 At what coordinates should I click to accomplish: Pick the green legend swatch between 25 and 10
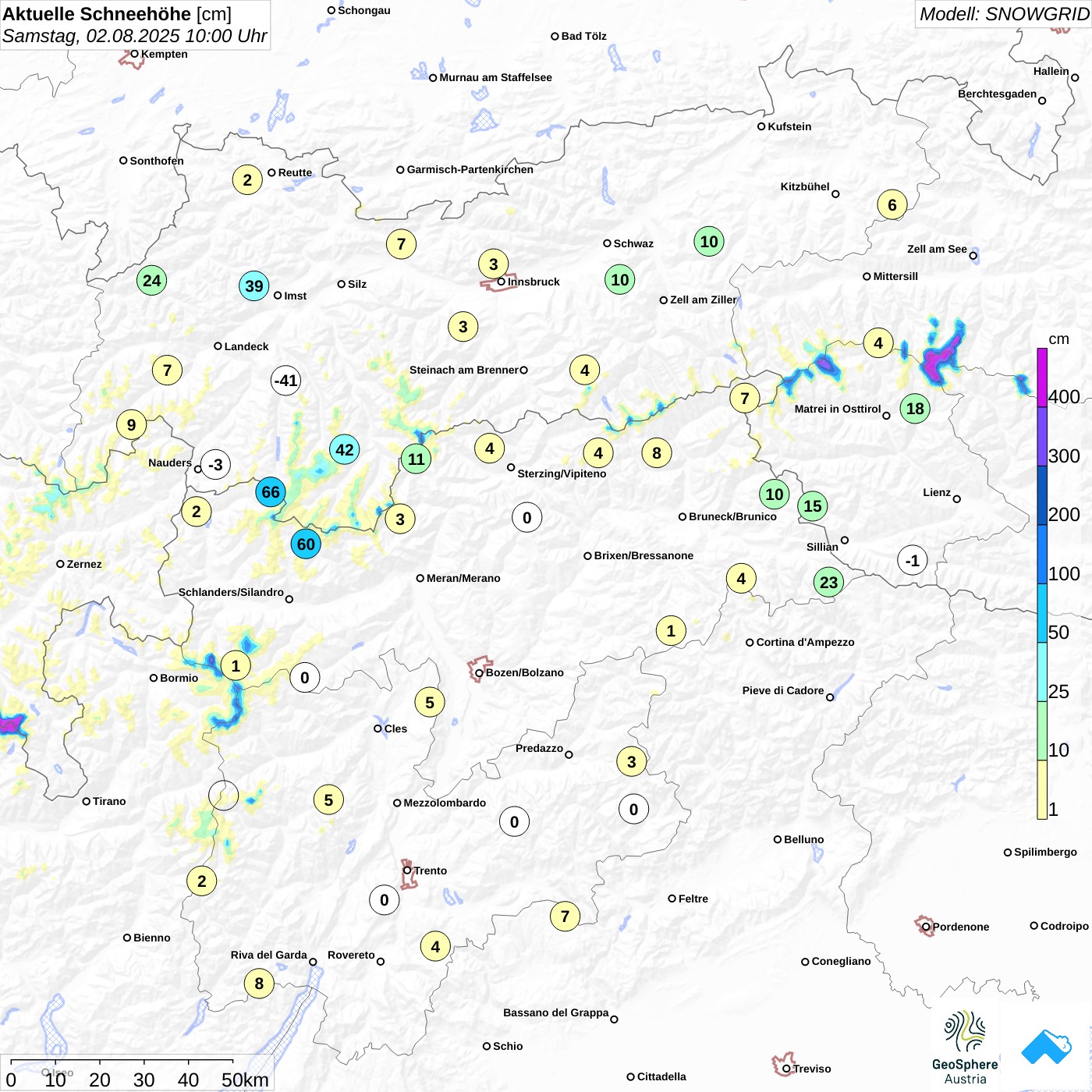[x=1042, y=731]
